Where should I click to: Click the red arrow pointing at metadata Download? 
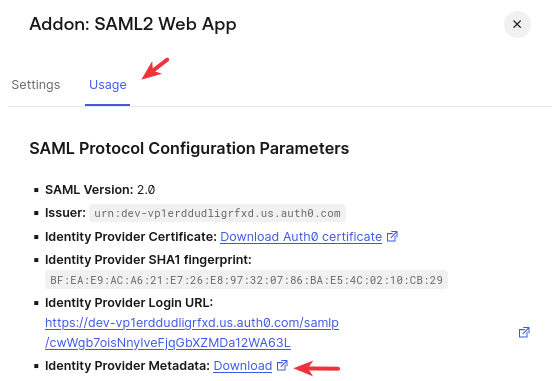[x=317, y=368]
